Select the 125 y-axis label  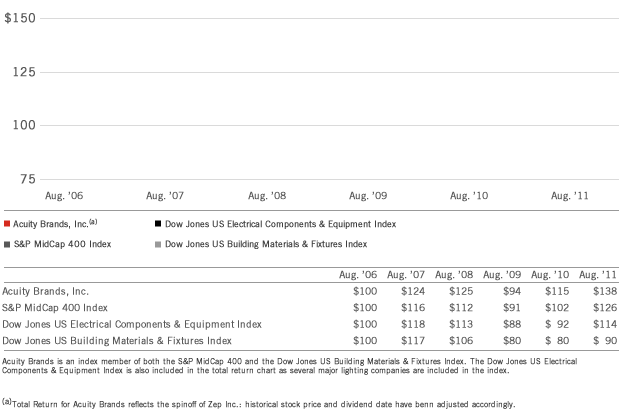(x=22, y=72)
